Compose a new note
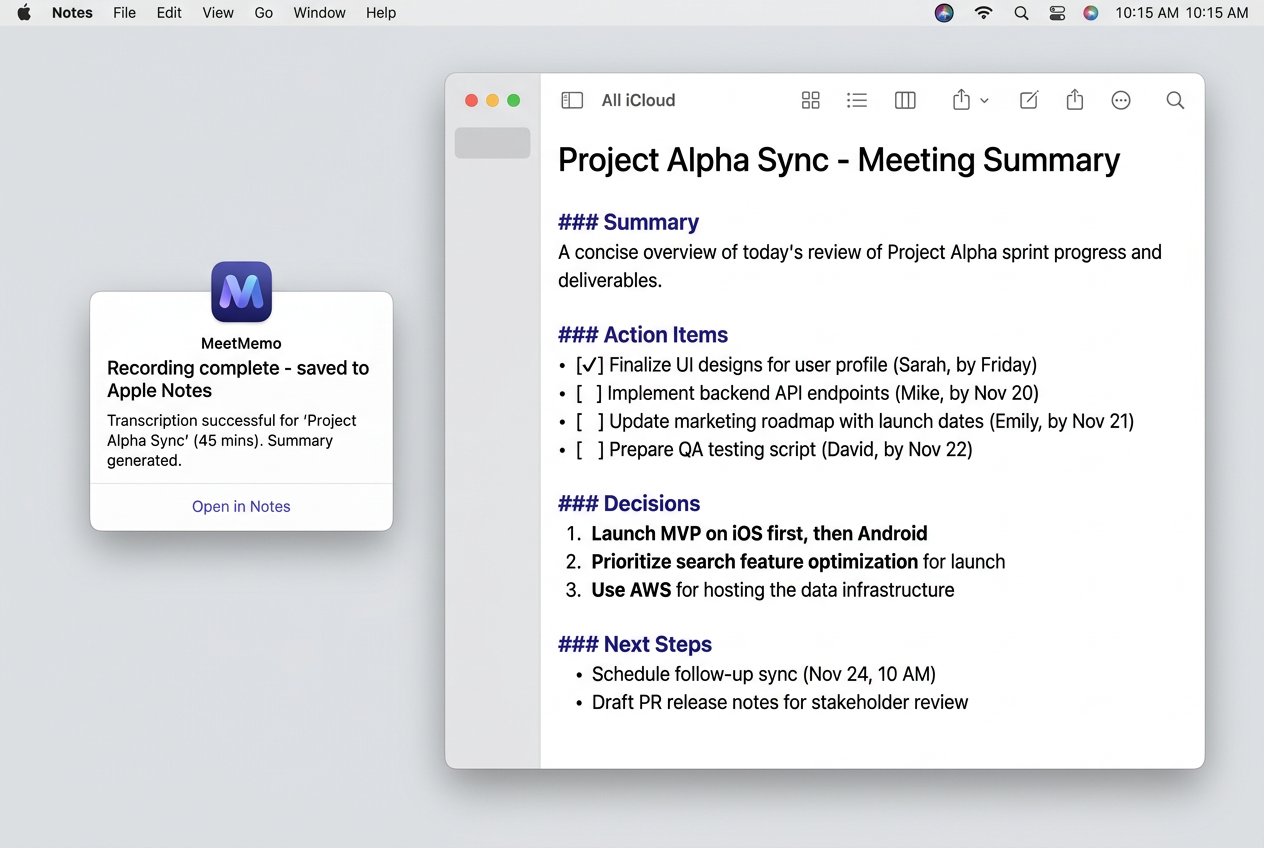The width and height of the screenshot is (1264, 848). point(1028,100)
